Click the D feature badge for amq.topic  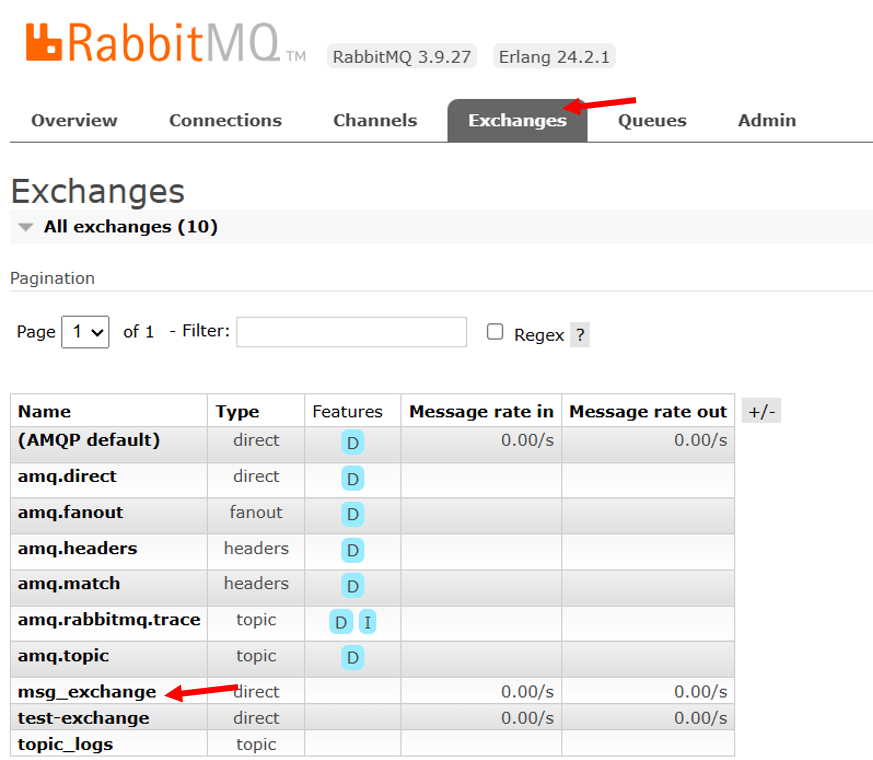click(352, 658)
